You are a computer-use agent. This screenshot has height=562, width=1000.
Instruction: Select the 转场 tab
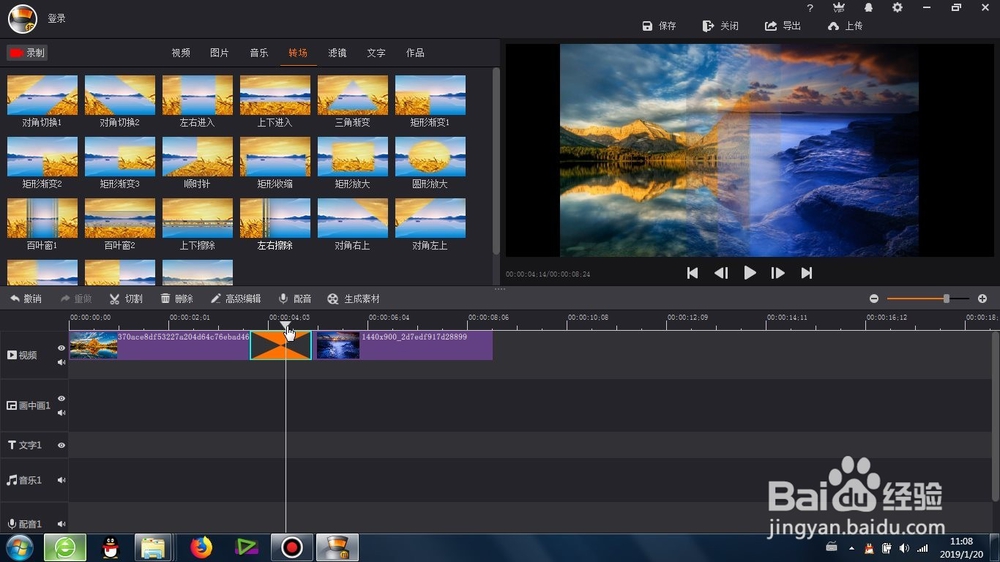298,53
